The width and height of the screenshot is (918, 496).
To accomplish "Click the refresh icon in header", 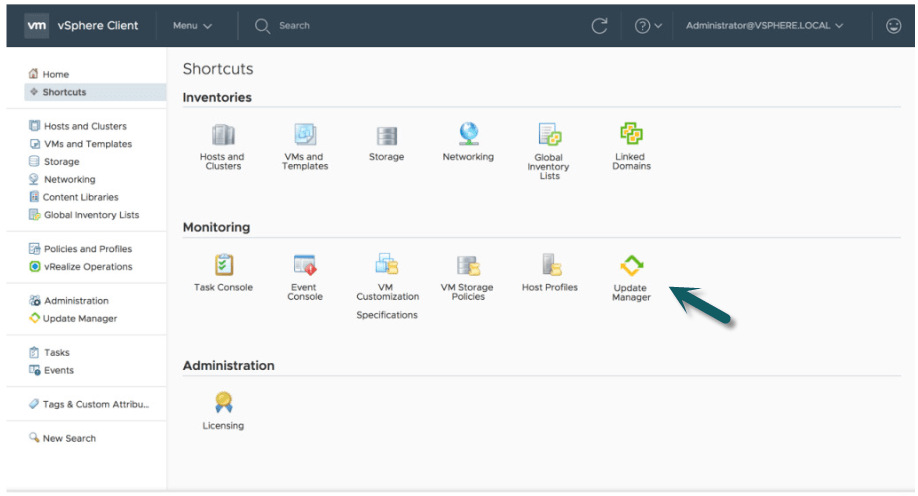I will 600,26.
